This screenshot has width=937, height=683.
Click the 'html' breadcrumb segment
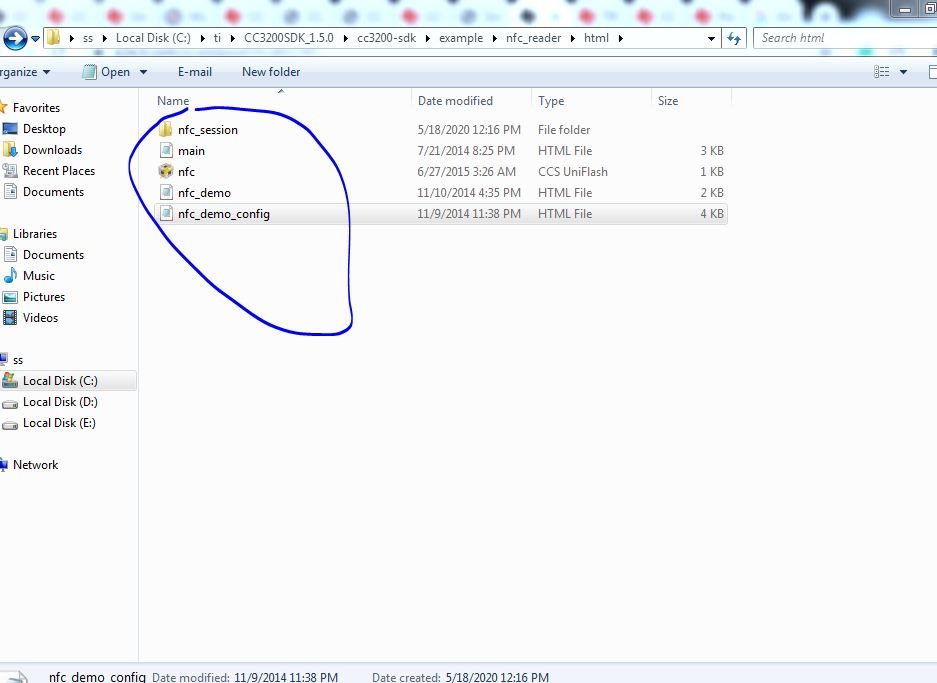(596, 38)
